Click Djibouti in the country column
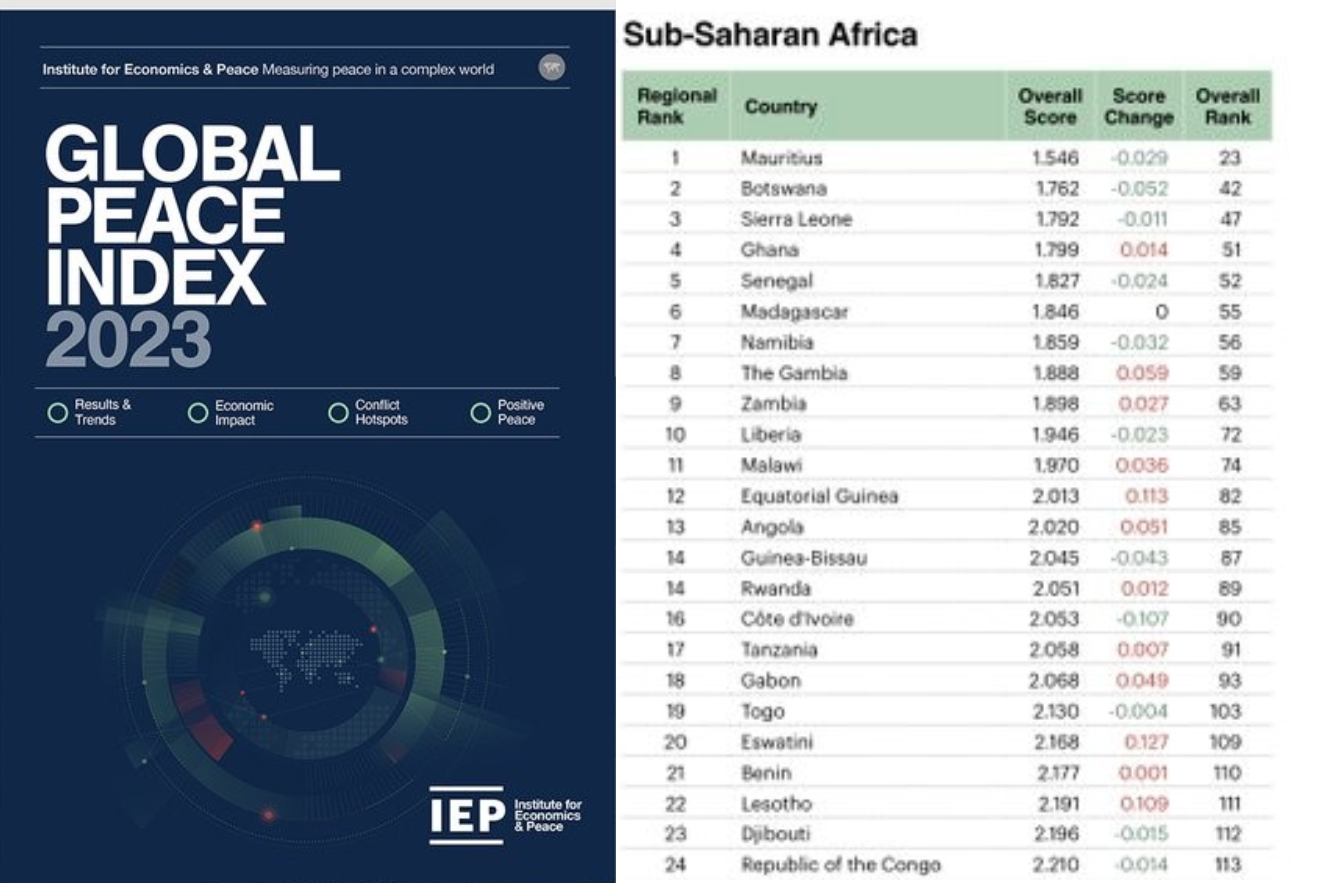This screenshot has height=883, width=1327. click(775, 834)
